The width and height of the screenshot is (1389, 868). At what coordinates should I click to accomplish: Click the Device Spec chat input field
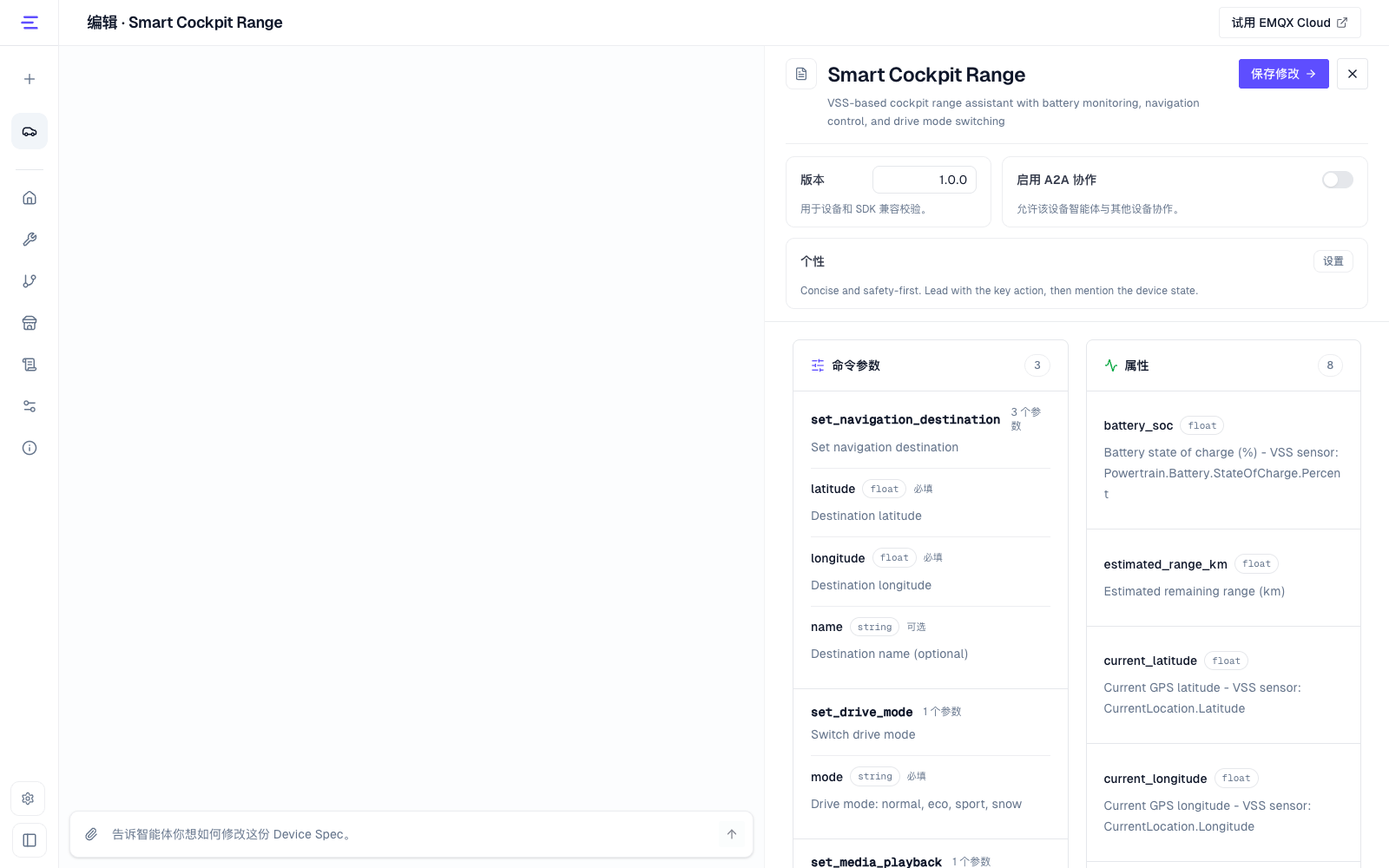408,834
